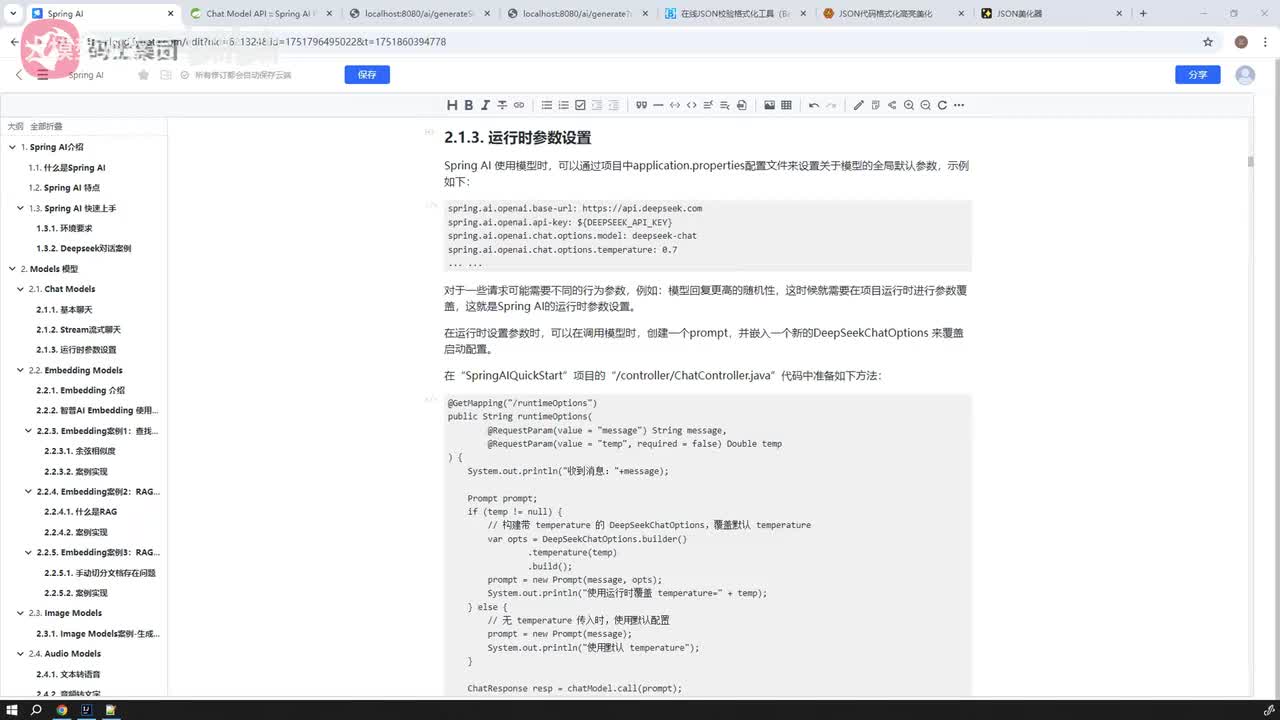The height and width of the screenshot is (720, 1280).
Task: Insert ordered numbered list
Action: click(x=563, y=105)
